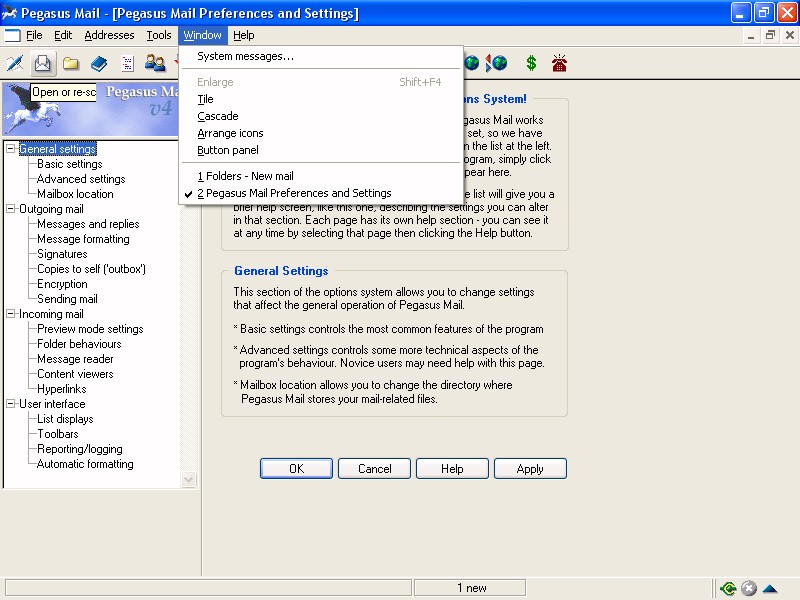Image resolution: width=800 pixels, height=600 pixels.
Task: Open Preview mode settings
Action: pyautogui.click(x=90, y=329)
